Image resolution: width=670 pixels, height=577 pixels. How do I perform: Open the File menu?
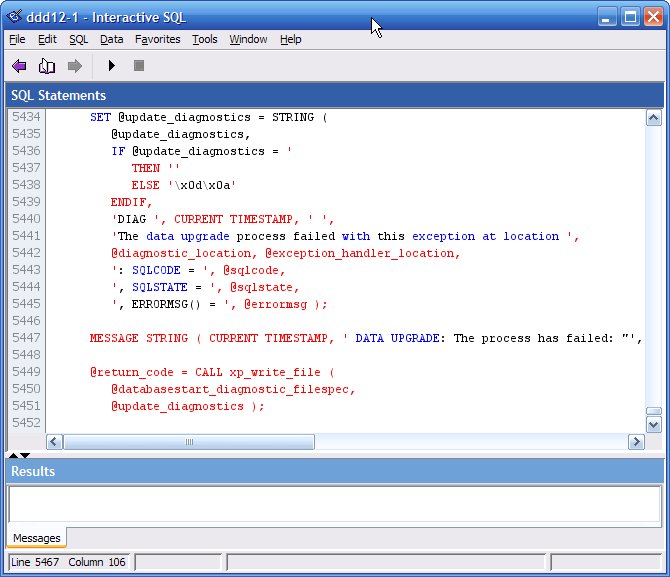pyautogui.click(x=17, y=39)
